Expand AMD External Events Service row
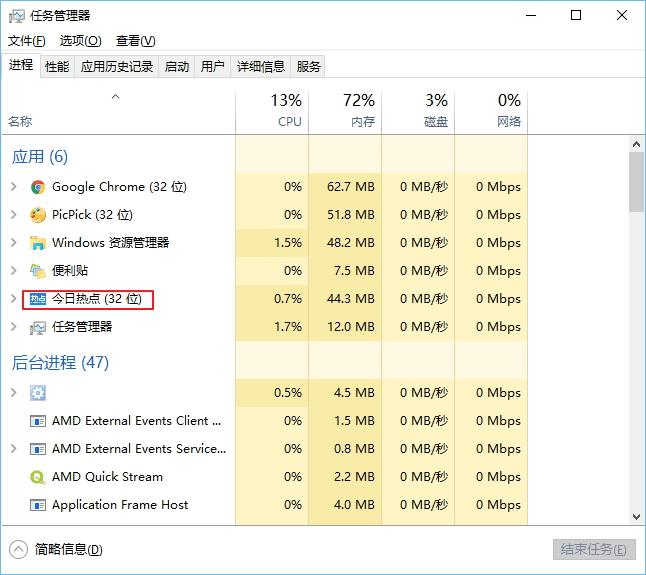Viewport: 646px width, 575px height. [x=13, y=449]
